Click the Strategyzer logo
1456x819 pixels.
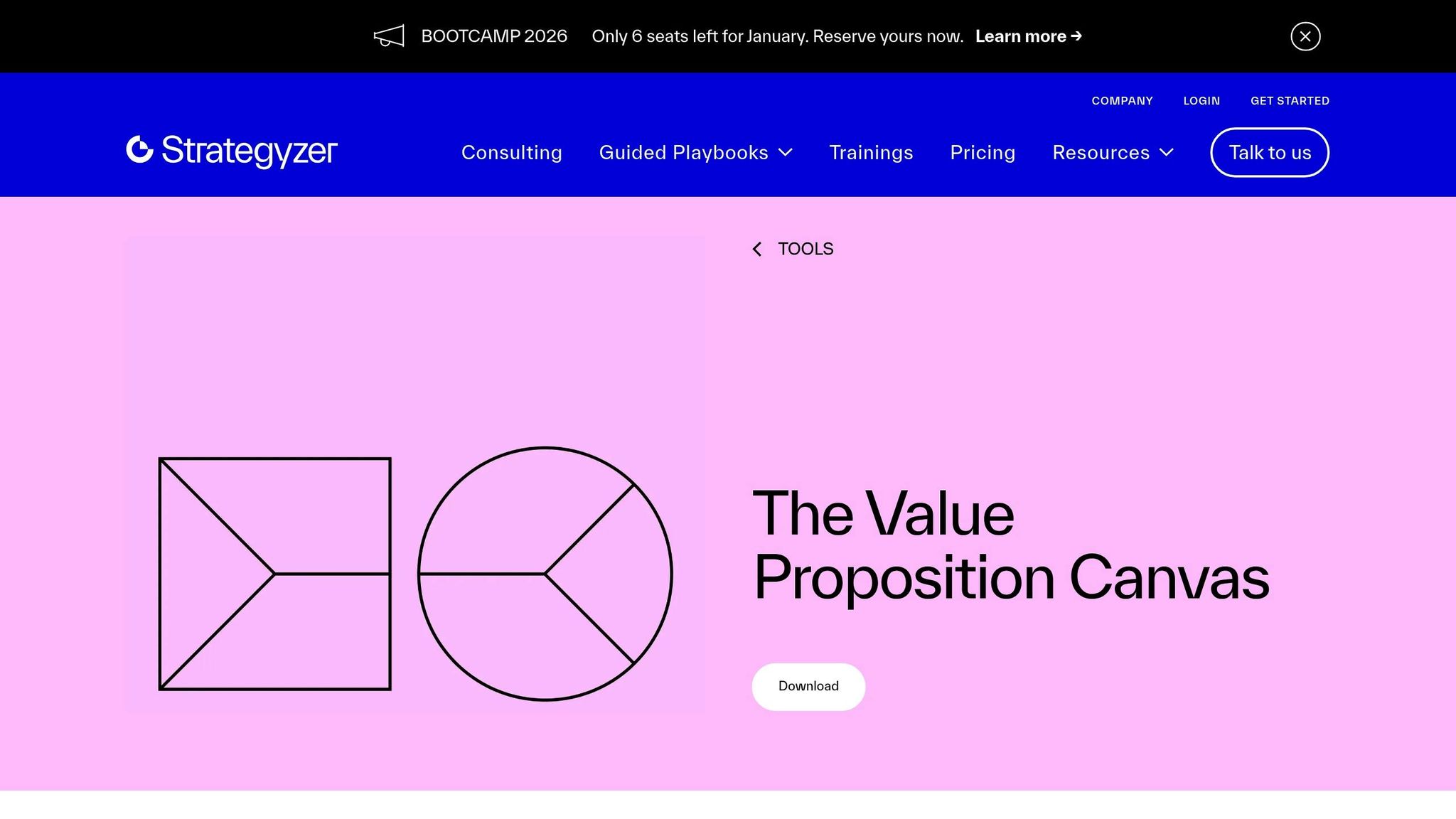pos(230,151)
